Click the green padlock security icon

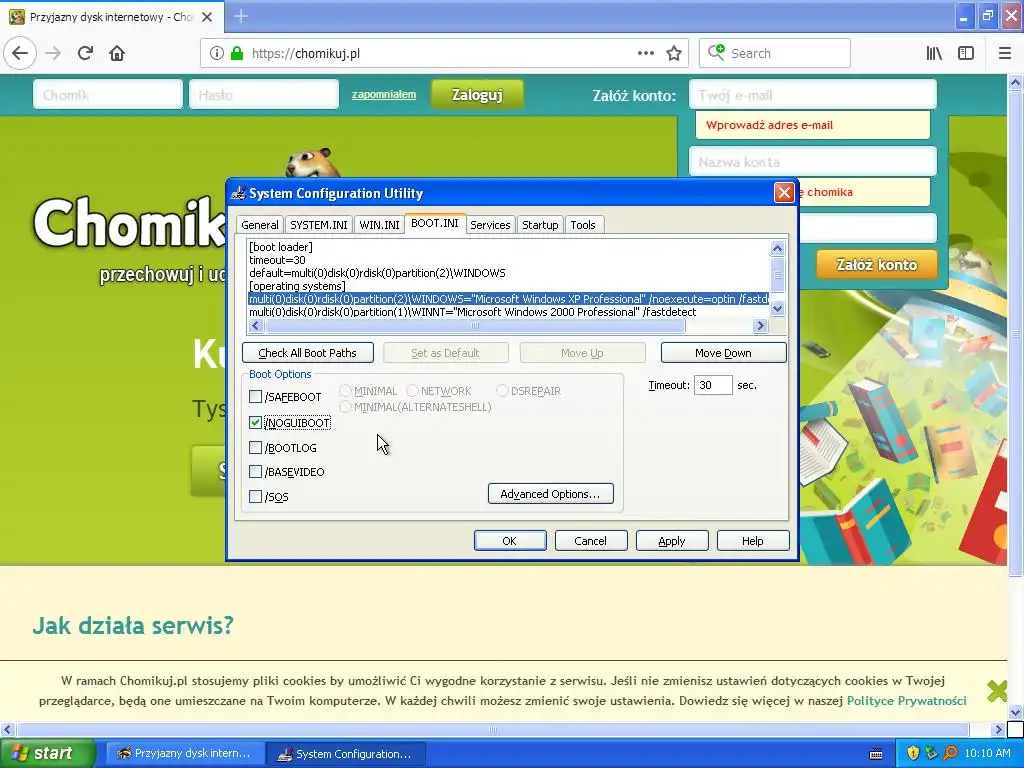(x=237, y=54)
